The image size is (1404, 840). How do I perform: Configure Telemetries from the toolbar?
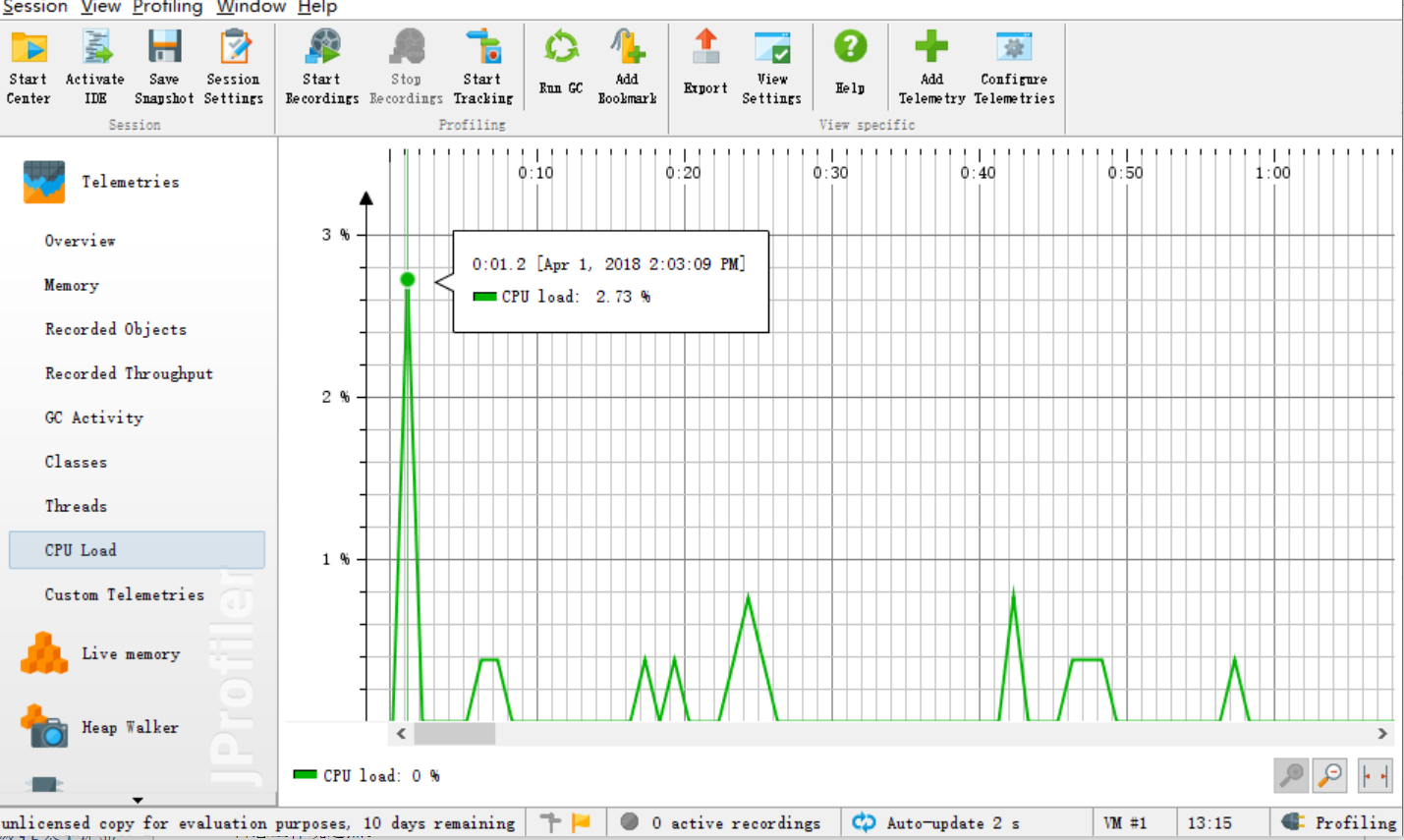tap(1014, 67)
